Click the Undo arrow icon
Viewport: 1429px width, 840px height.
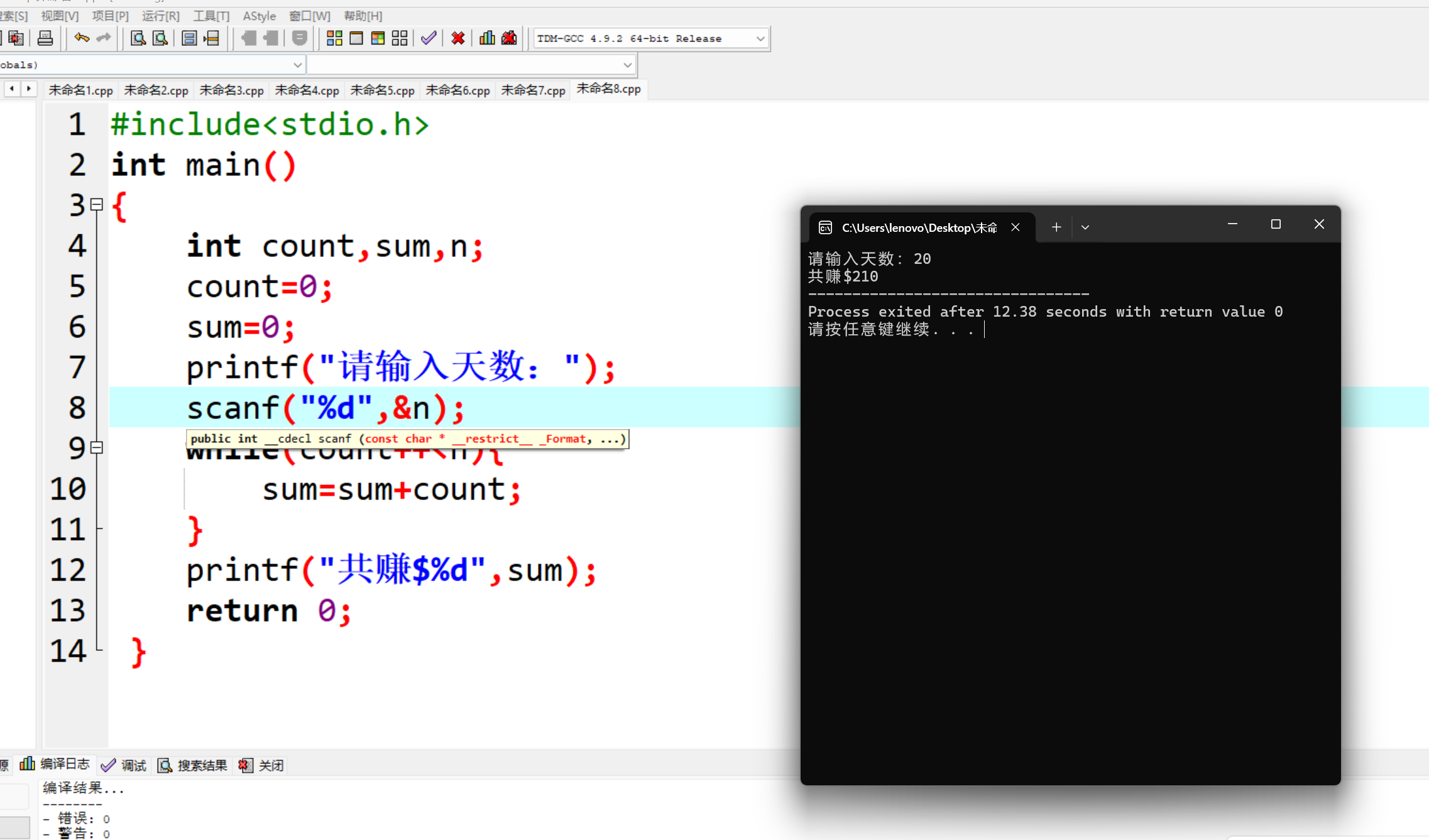(81, 38)
